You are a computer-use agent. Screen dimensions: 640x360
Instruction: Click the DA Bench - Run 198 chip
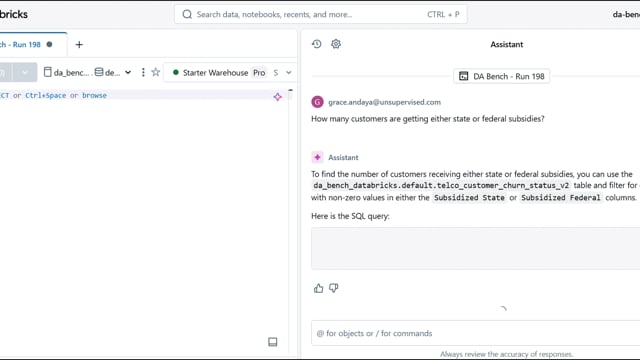pyautogui.click(x=502, y=76)
